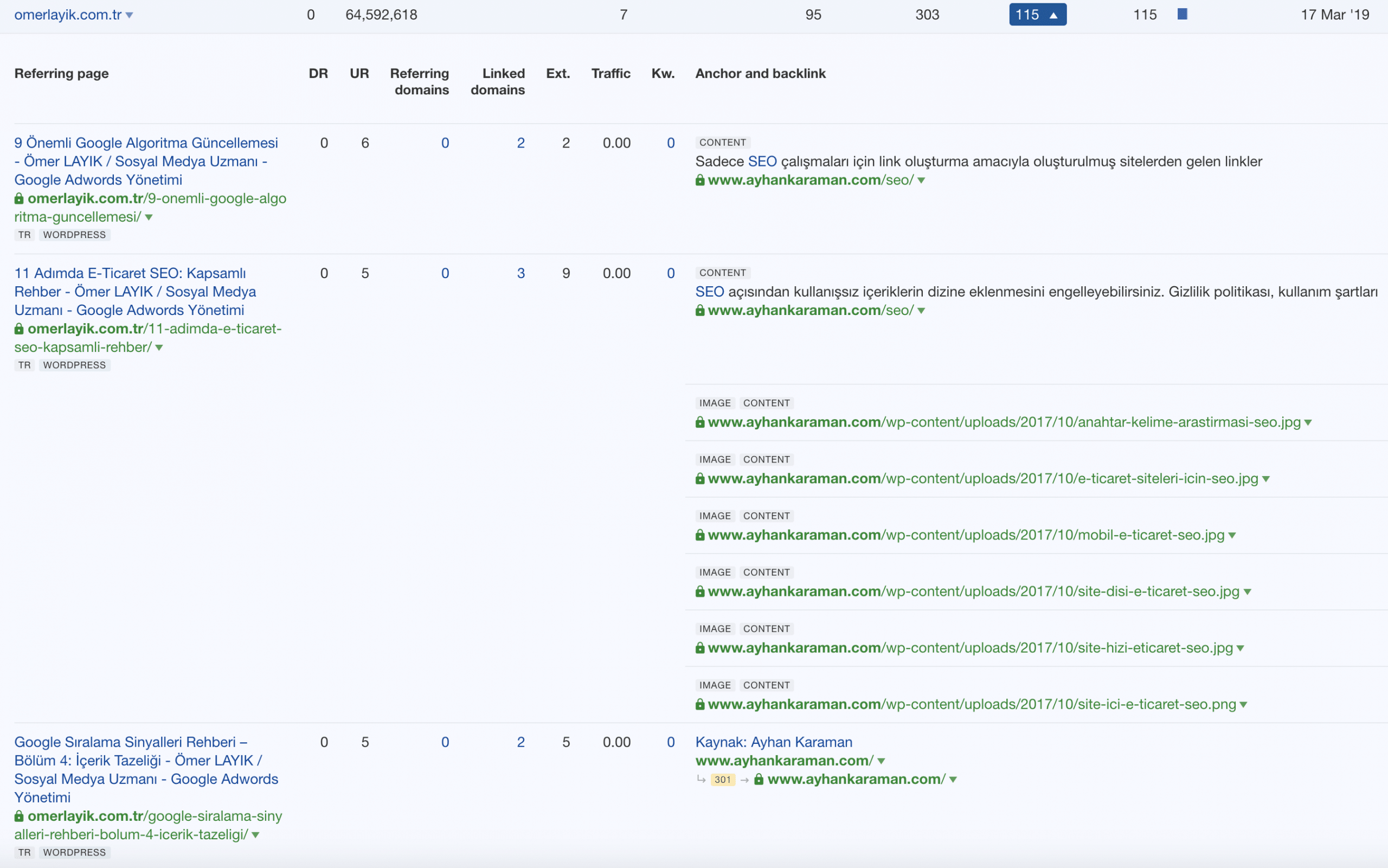Viewport: 1388px width, 868px height.
Task: Open google-siralama-sinyalleri-rehberi URL link
Action: click(x=148, y=826)
